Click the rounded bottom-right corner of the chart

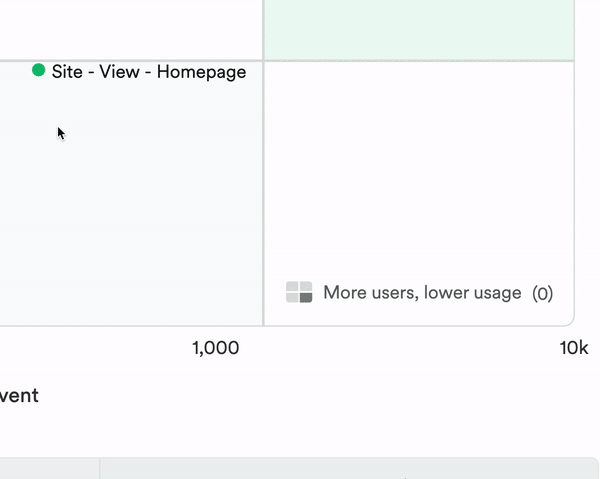click(569, 320)
